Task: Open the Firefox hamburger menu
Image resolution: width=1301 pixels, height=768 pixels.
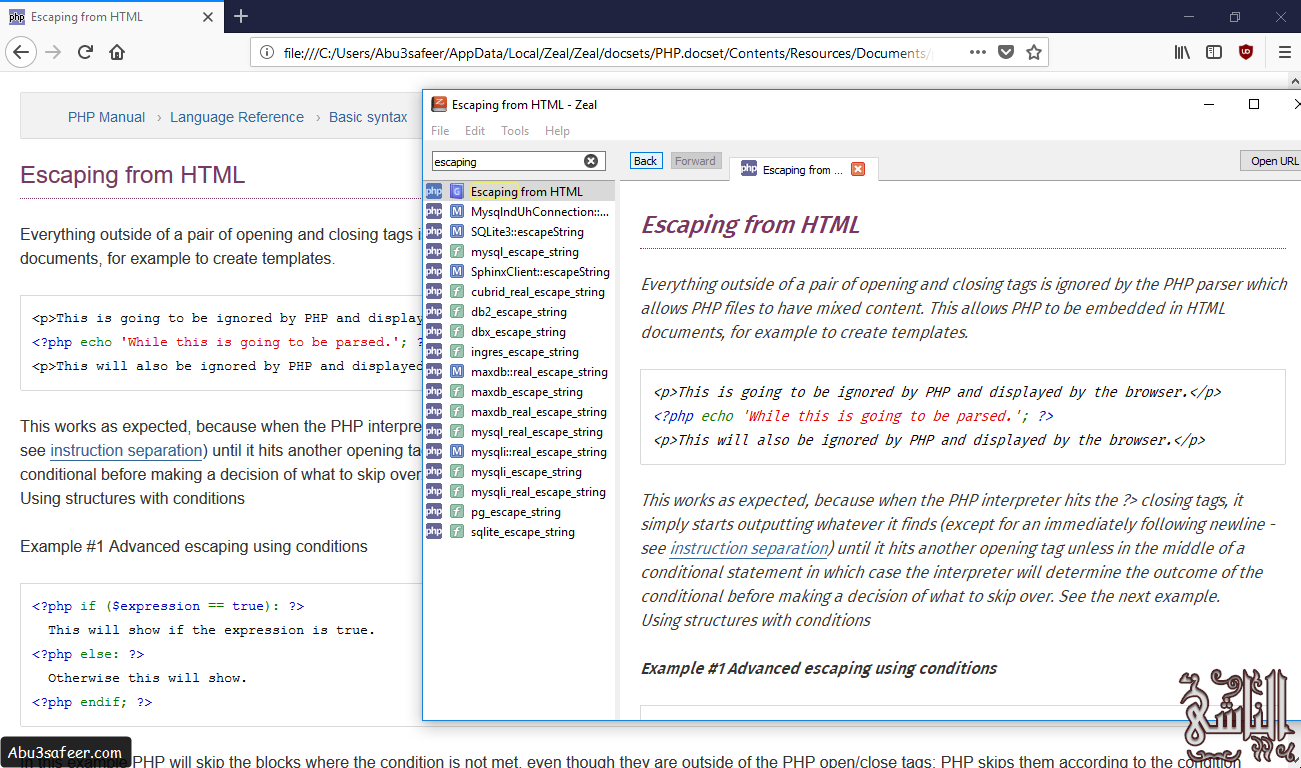Action: tap(1285, 51)
